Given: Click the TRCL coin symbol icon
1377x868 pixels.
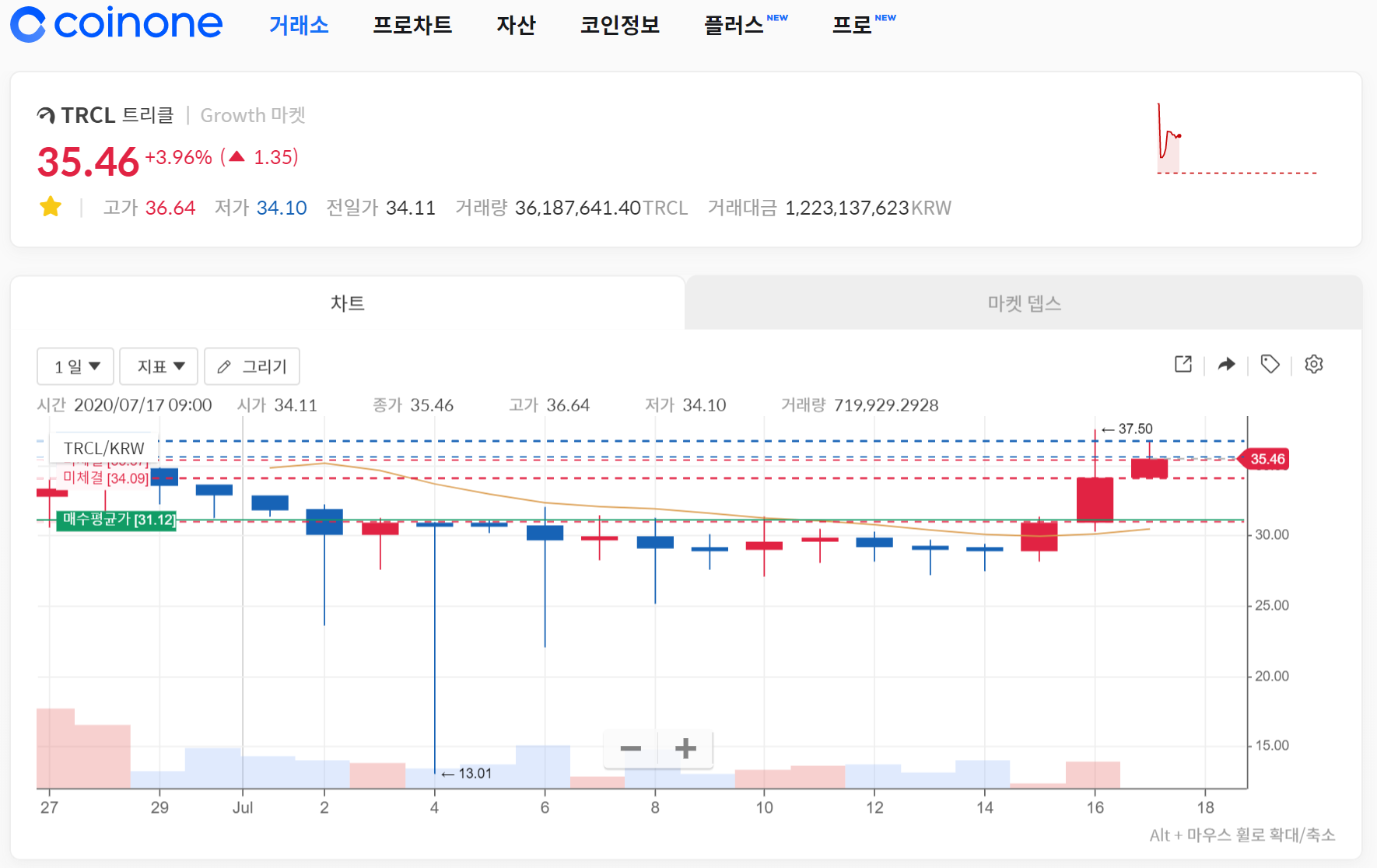Looking at the screenshot, I should point(47,115).
